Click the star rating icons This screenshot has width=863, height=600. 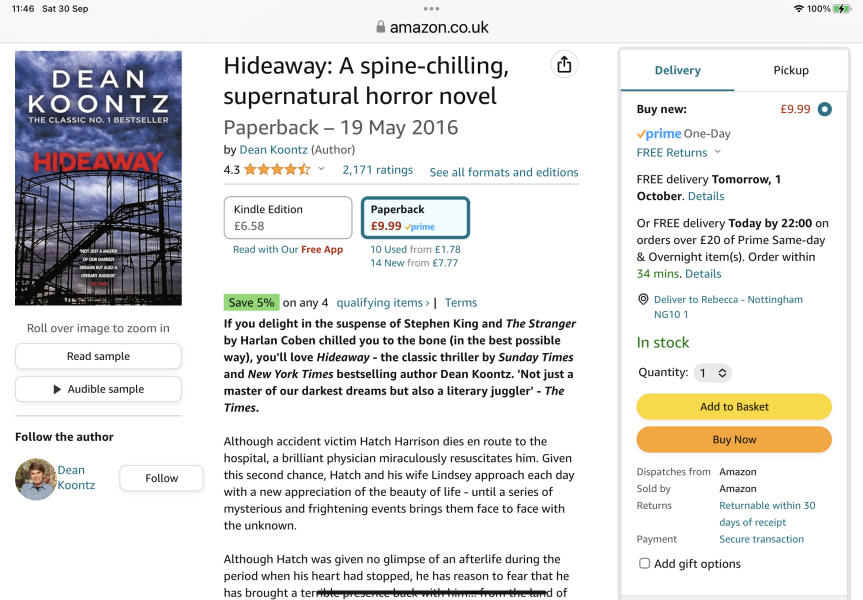(x=277, y=170)
